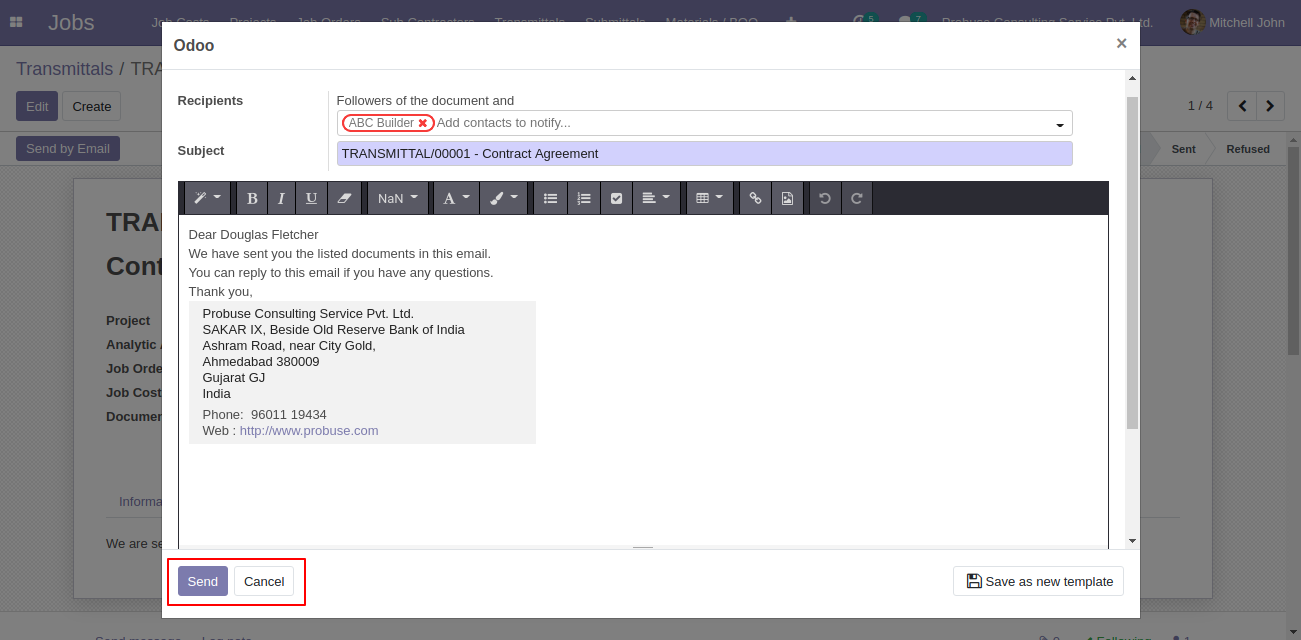The width and height of the screenshot is (1301, 640).
Task: Close the Odoo dialog with the X
Action: click(1121, 43)
